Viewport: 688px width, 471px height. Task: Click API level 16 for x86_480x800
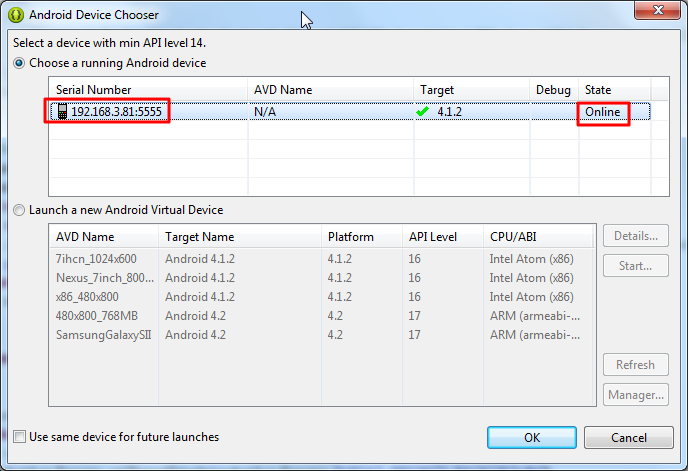tap(414, 297)
